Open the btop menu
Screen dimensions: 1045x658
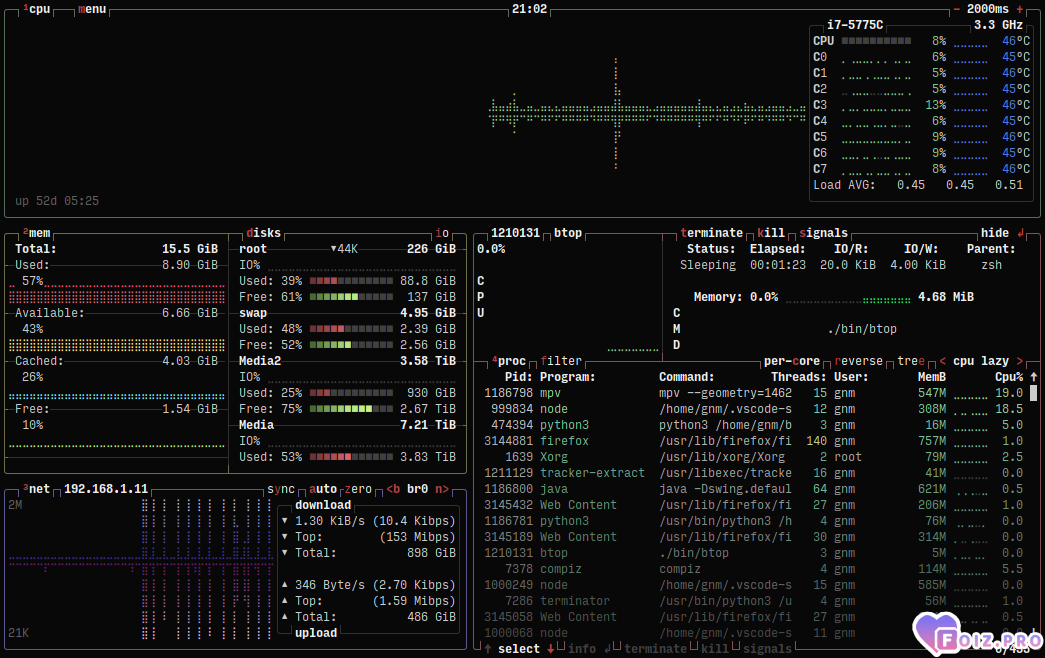92,9
